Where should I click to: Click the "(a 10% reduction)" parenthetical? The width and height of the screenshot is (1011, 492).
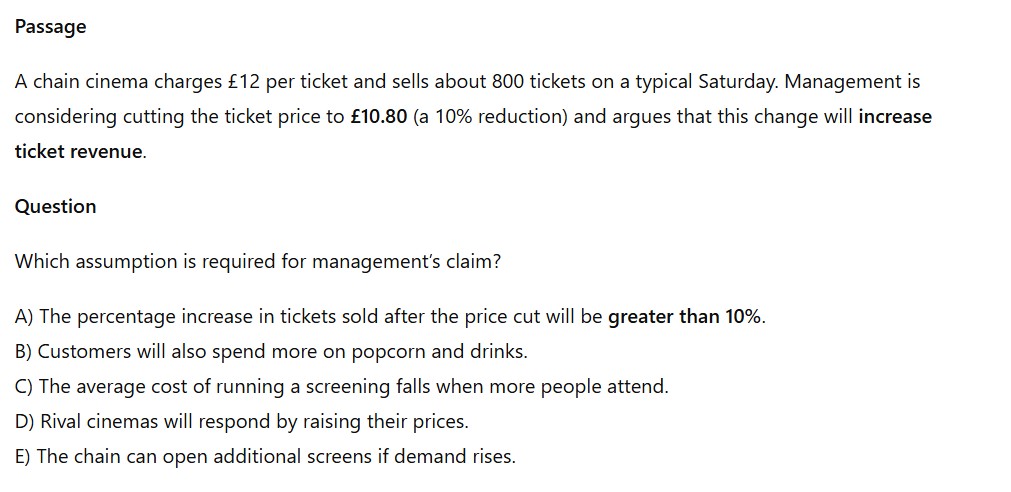pos(490,117)
